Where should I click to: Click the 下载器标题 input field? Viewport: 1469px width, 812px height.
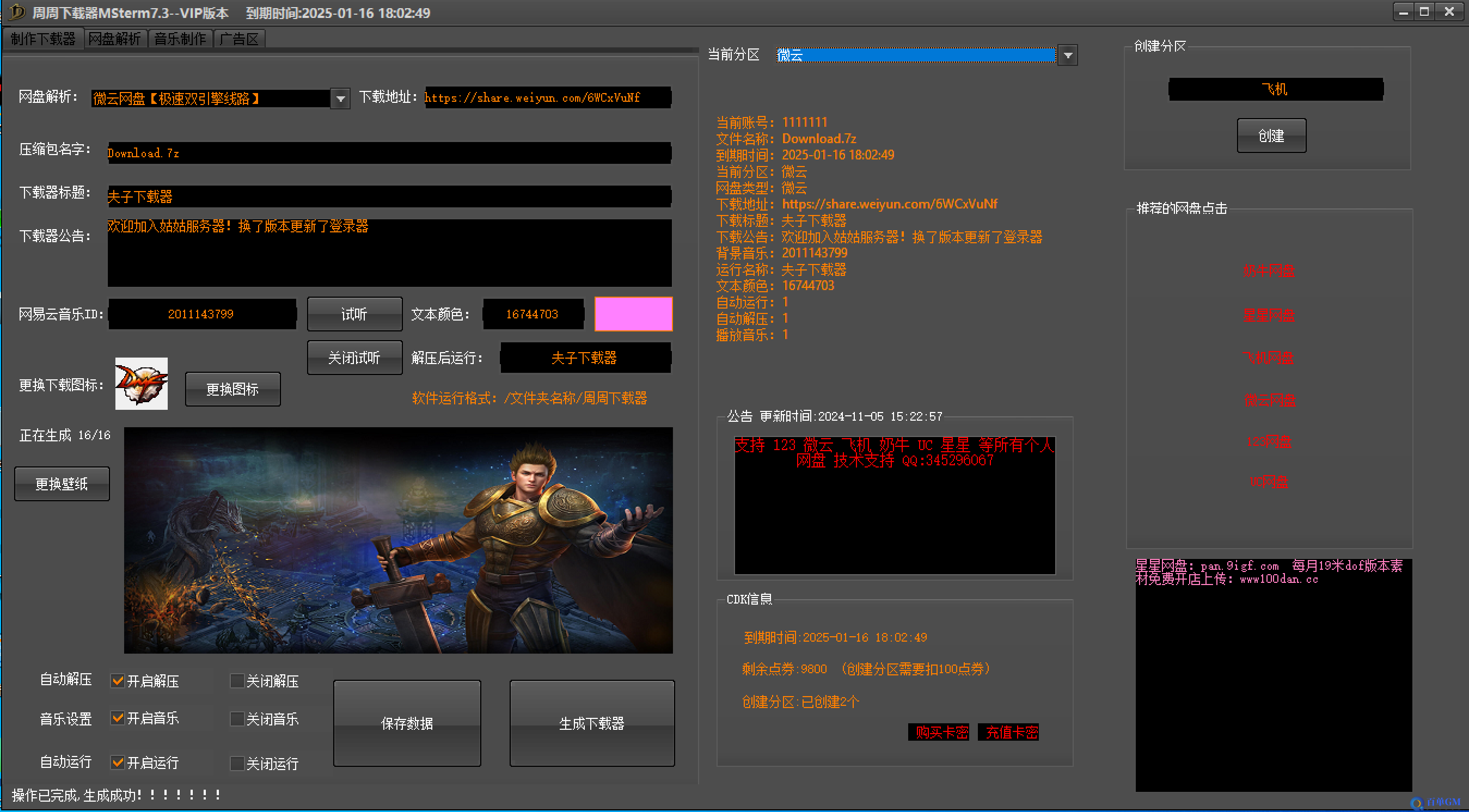(x=389, y=196)
